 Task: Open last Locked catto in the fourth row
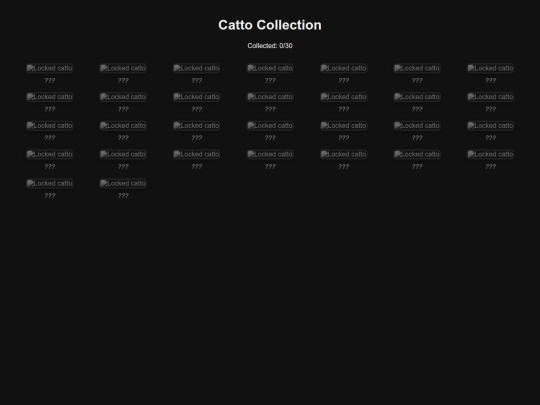coord(490,154)
